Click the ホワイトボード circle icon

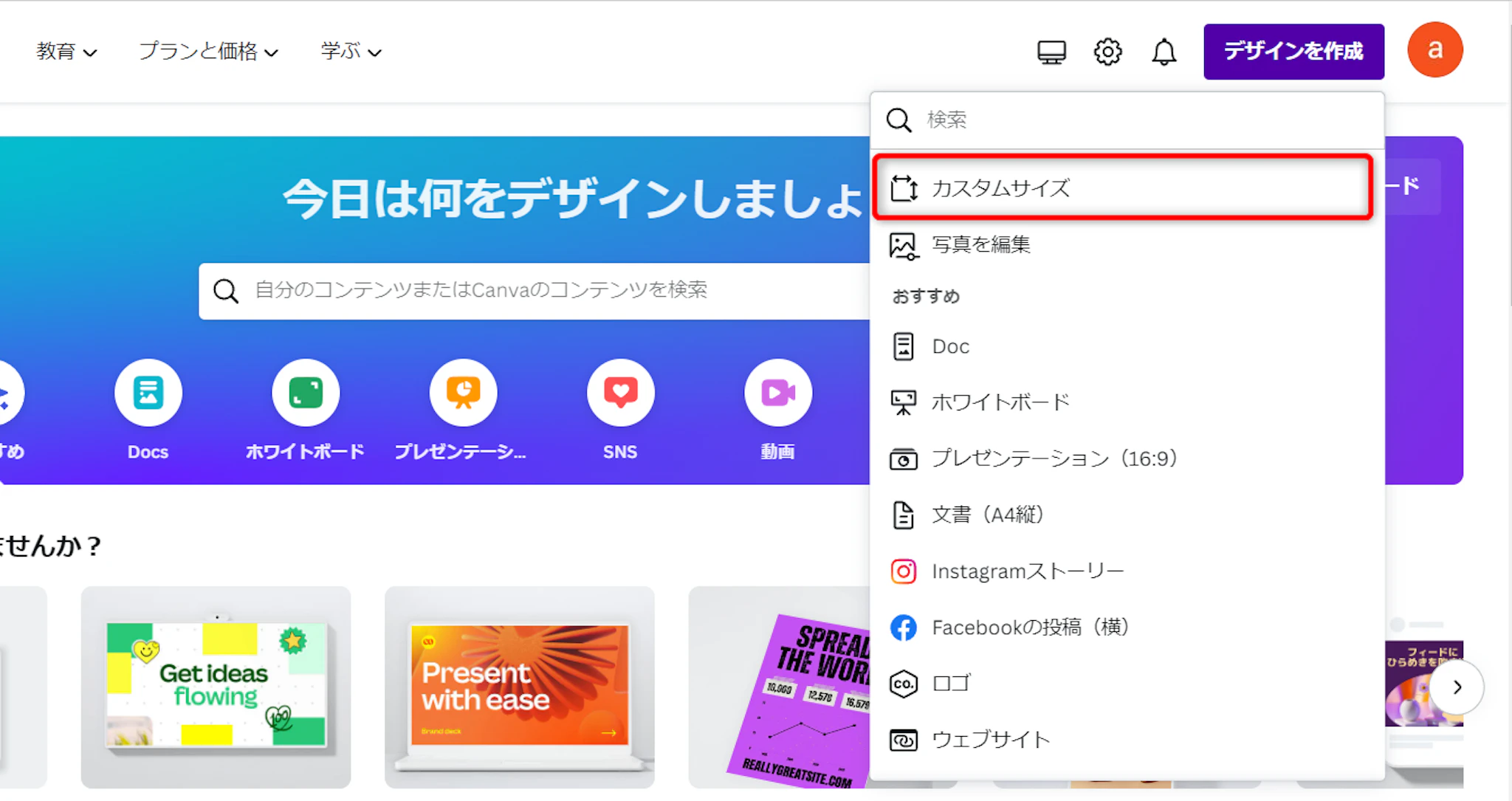pyautogui.click(x=306, y=393)
